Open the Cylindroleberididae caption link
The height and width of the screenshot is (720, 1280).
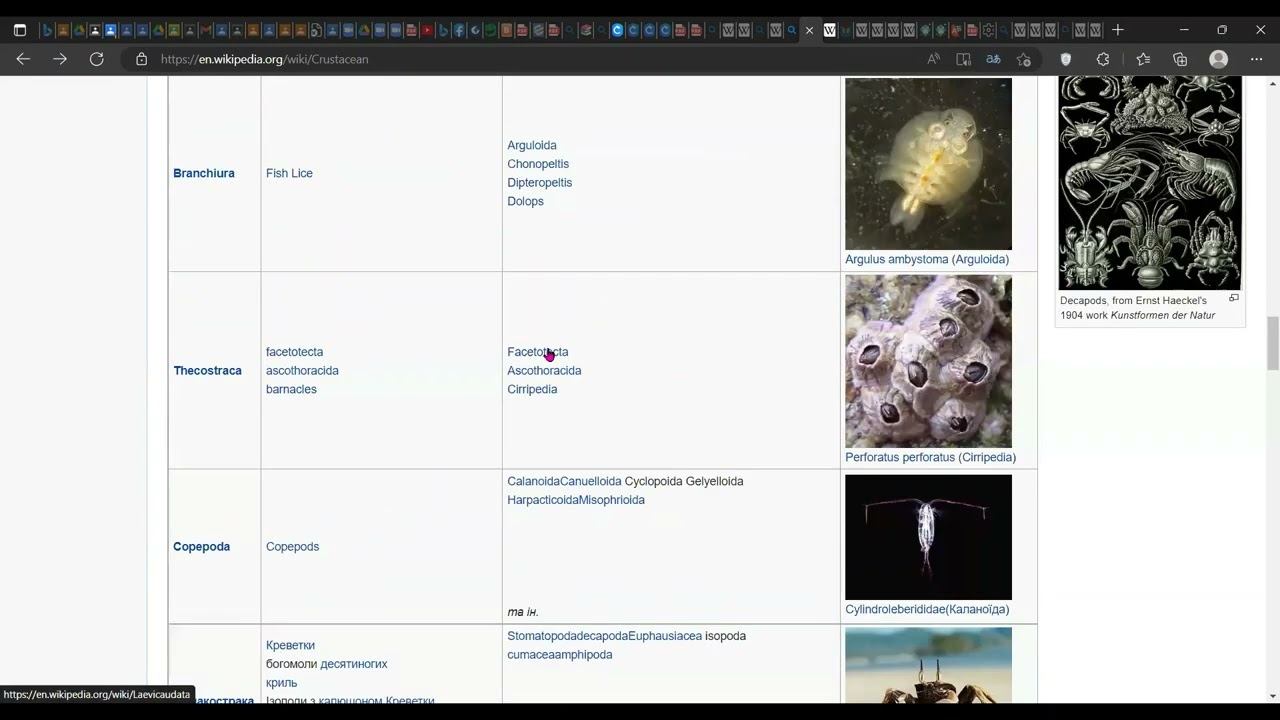[927, 609]
